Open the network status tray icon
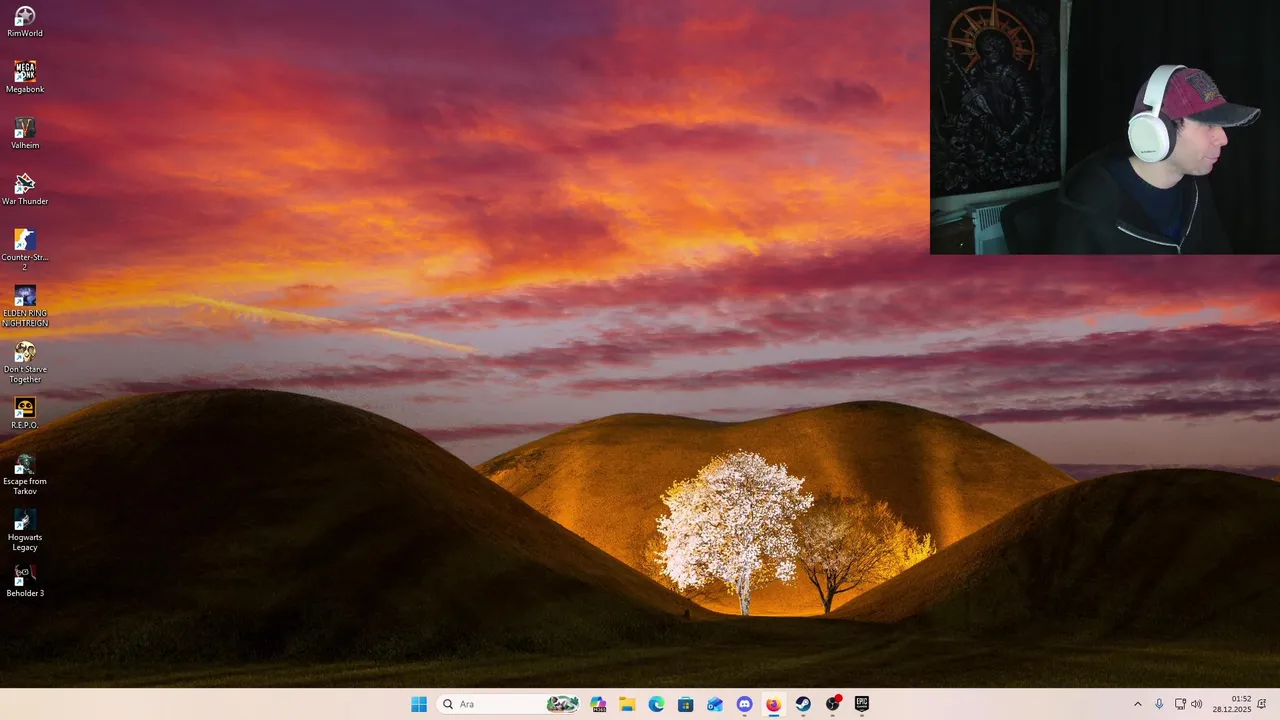 click(1180, 704)
